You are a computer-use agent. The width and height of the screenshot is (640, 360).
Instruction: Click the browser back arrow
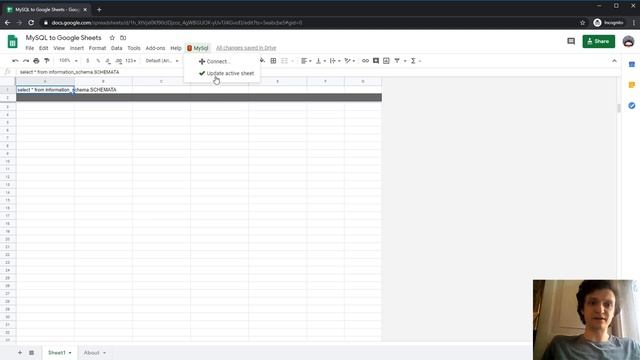(7, 23)
